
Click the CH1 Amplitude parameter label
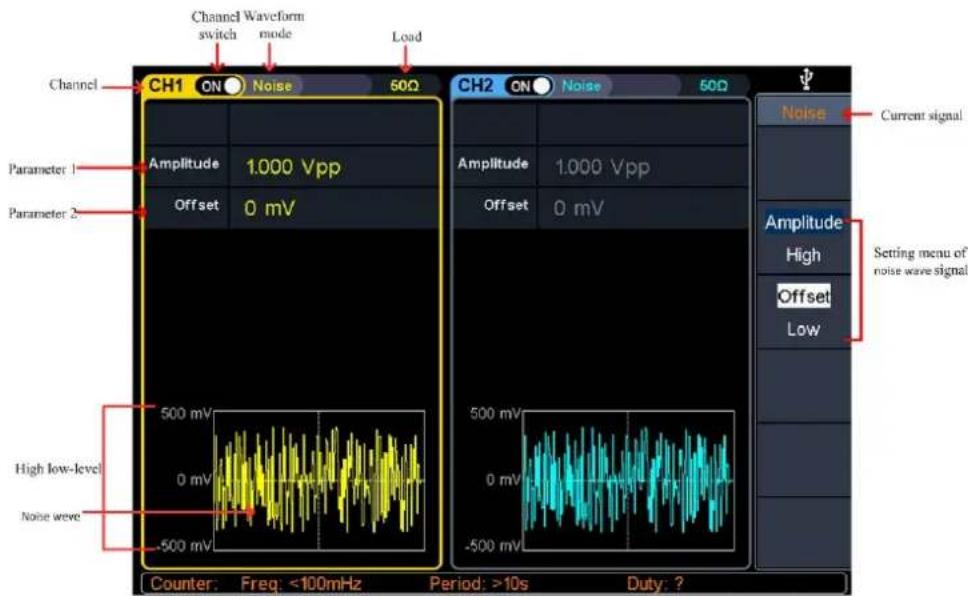coord(184,164)
